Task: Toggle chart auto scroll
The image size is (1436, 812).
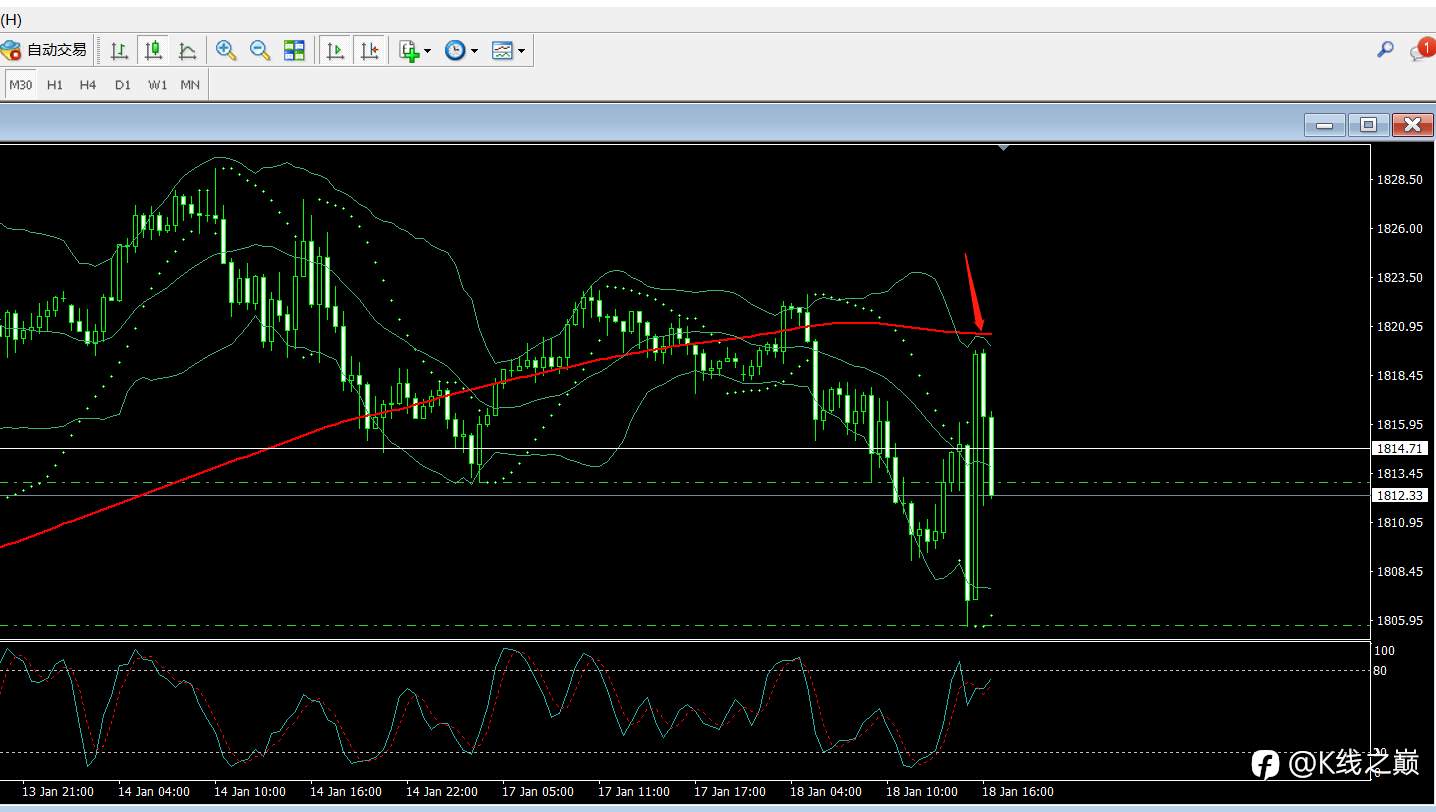Action: [336, 50]
